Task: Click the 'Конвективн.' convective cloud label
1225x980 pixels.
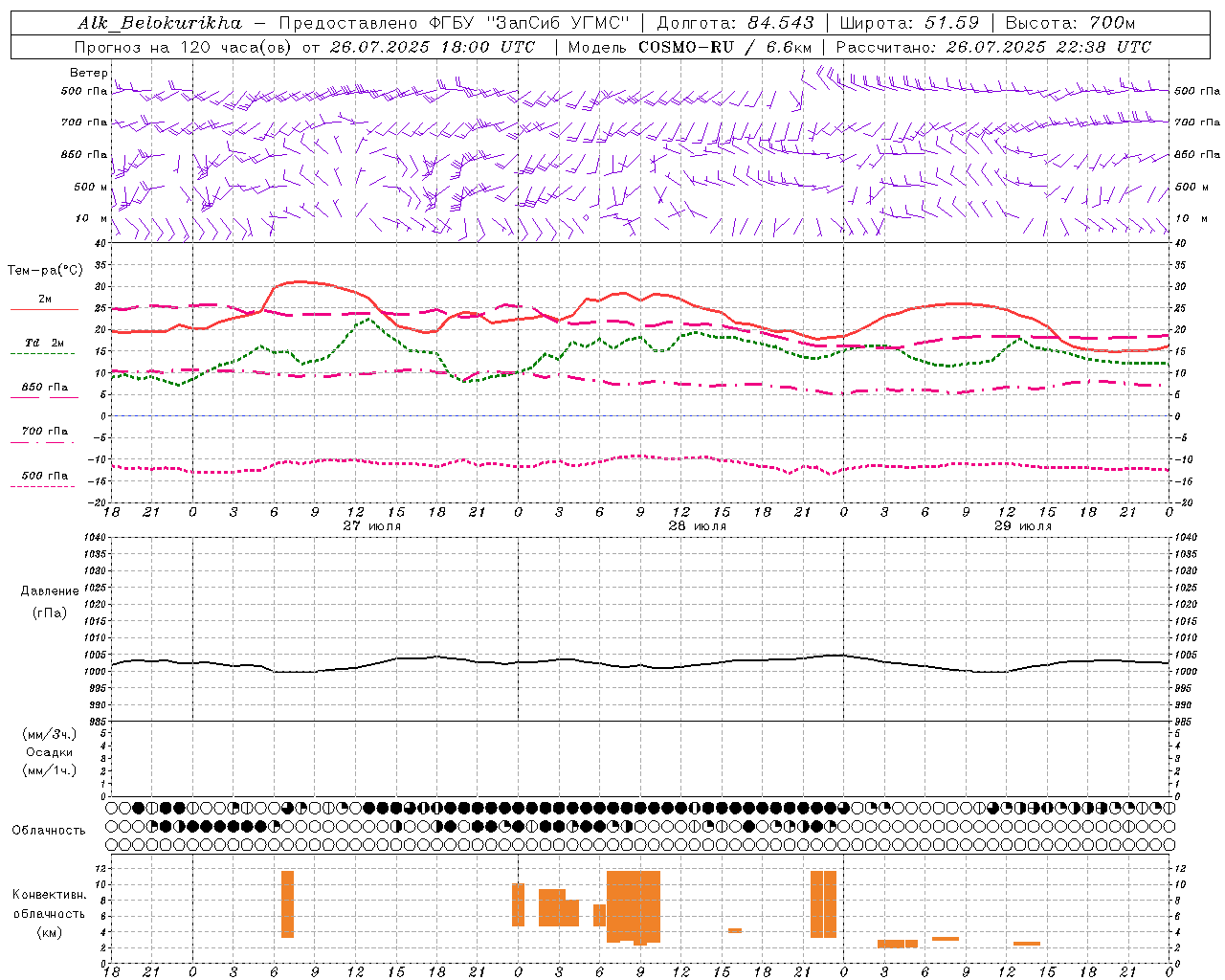Action: pos(50,895)
